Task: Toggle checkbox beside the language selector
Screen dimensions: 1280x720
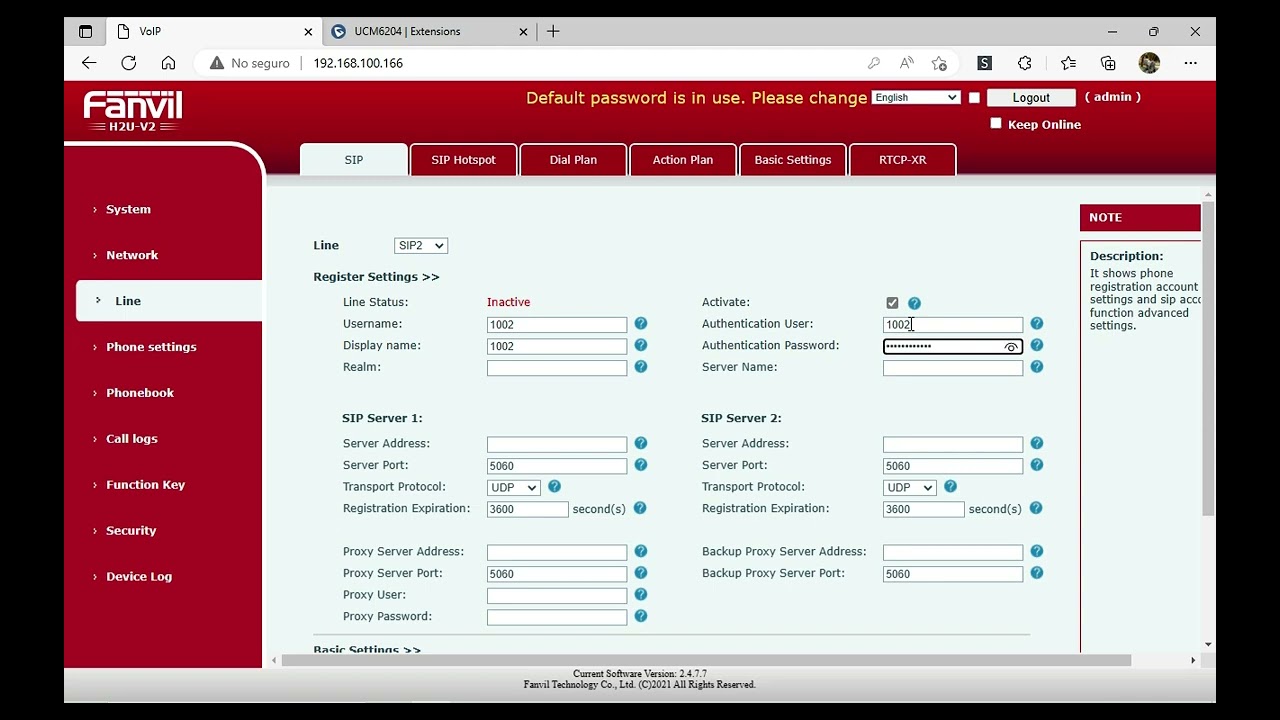Action: pos(974,97)
